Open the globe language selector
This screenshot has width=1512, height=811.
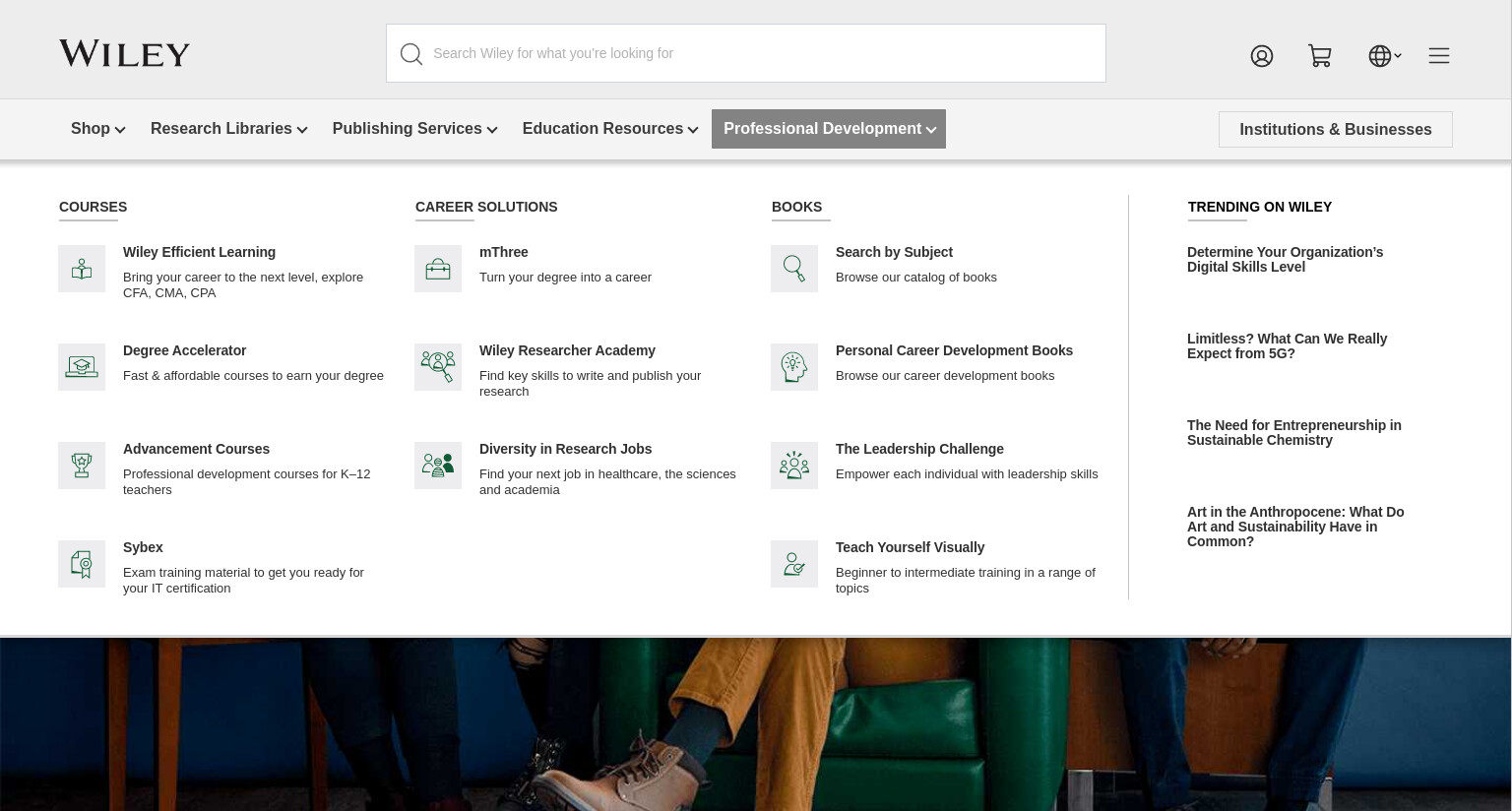[x=1384, y=56]
